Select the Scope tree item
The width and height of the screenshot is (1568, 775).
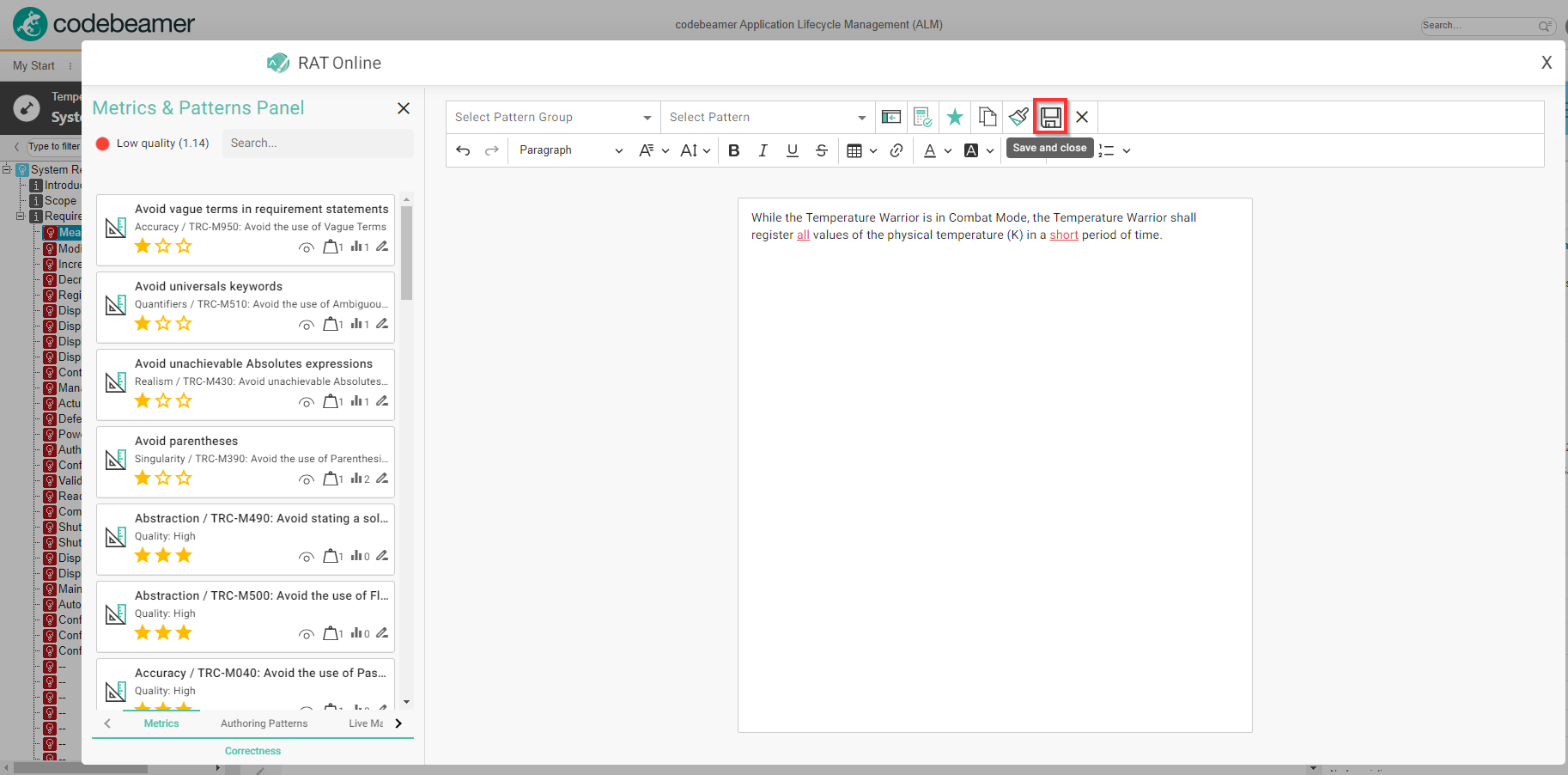[60, 200]
